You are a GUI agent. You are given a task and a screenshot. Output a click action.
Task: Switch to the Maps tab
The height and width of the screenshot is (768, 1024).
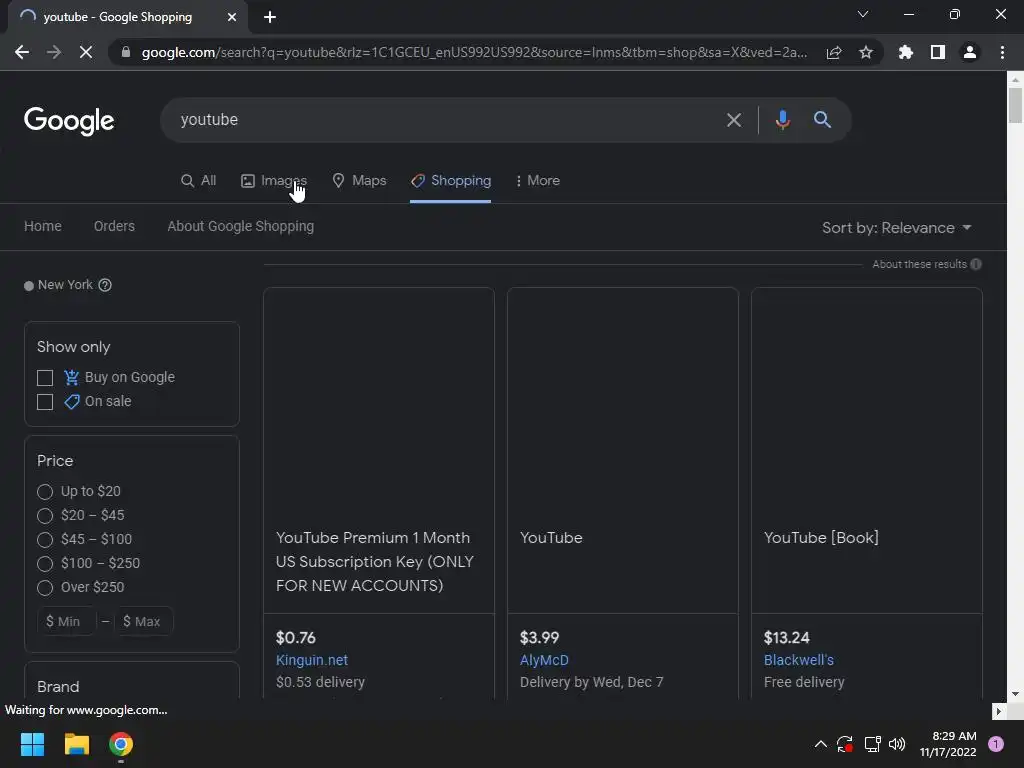[x=359, y=181]
